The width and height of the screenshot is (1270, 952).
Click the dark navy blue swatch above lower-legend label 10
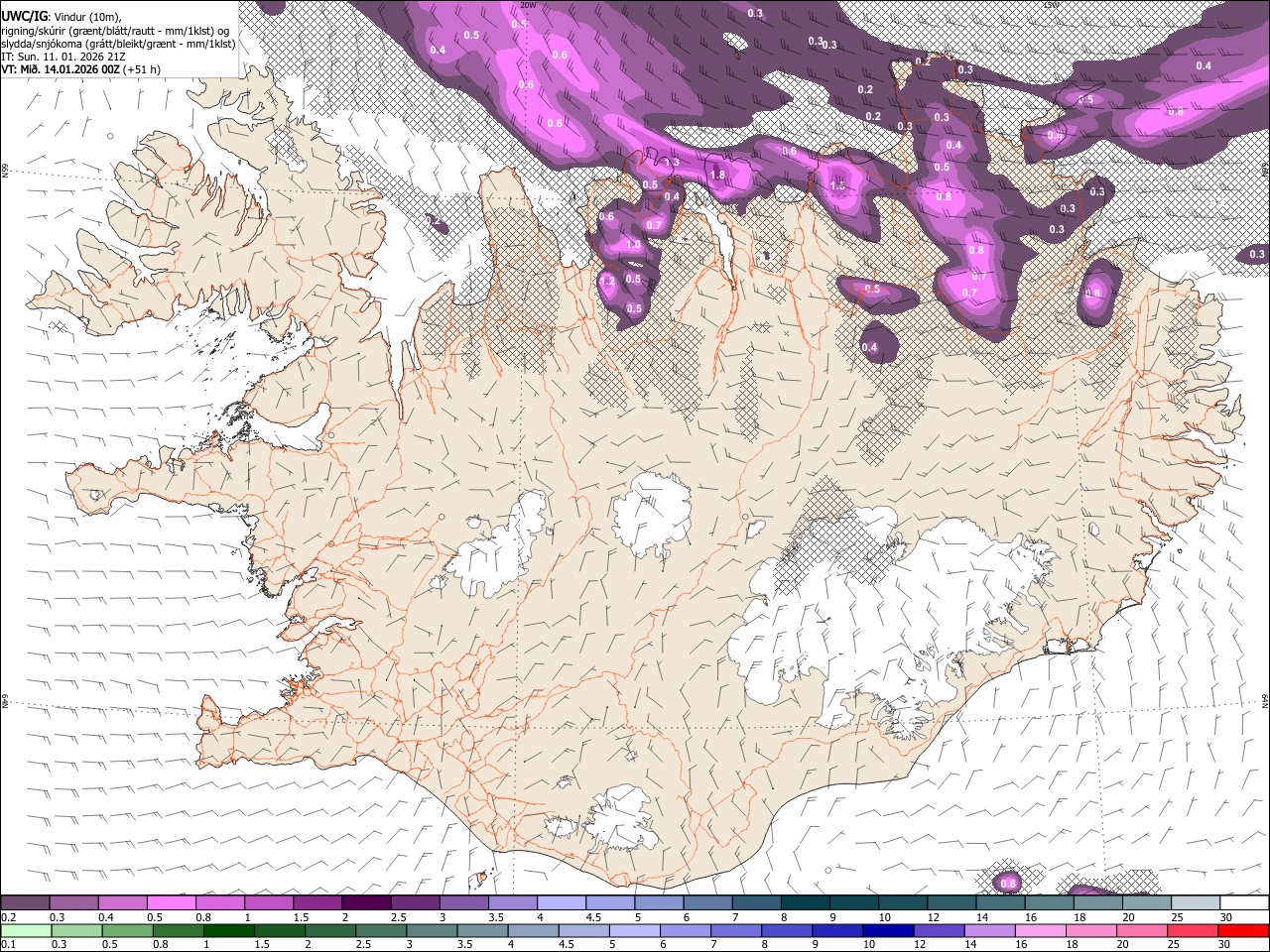click(888, 930)
